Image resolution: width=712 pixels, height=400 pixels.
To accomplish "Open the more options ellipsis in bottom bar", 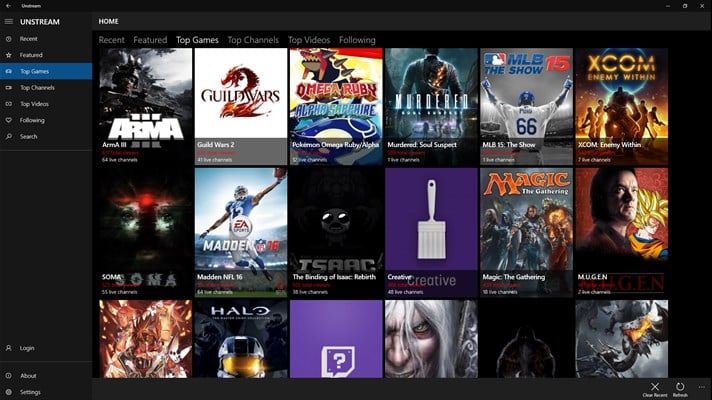I will [x=702, y=387].
